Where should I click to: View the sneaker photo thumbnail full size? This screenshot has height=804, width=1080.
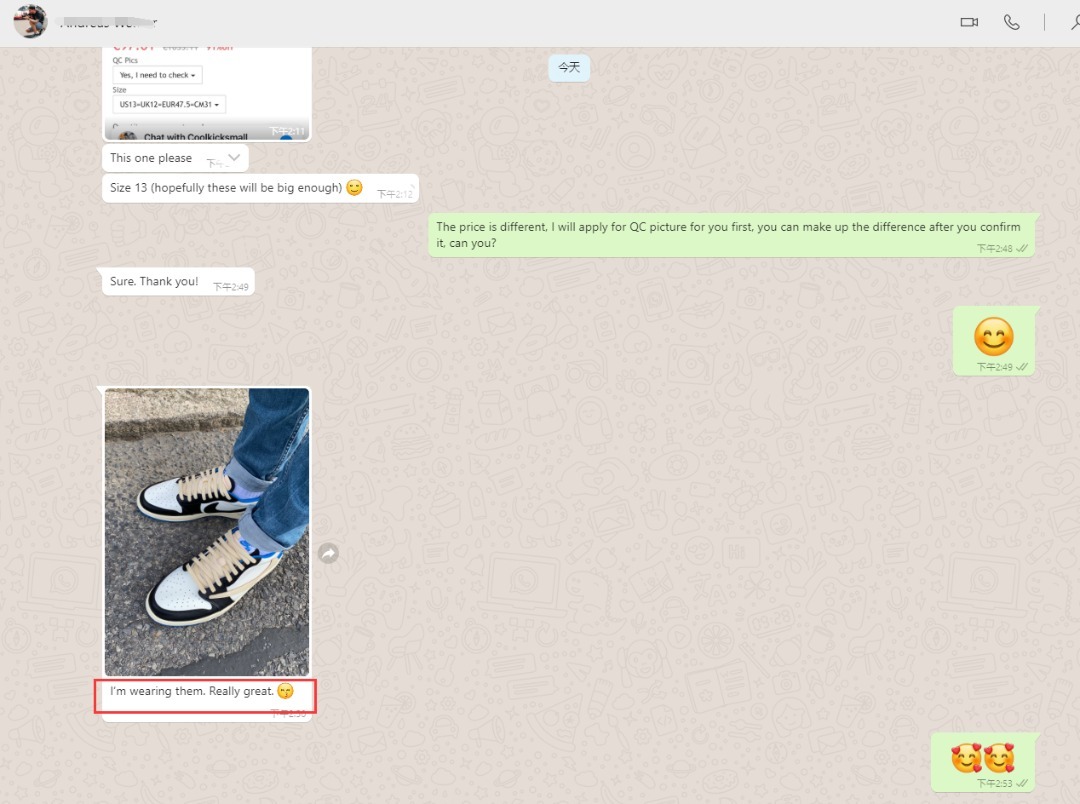(x=205, y=530)
